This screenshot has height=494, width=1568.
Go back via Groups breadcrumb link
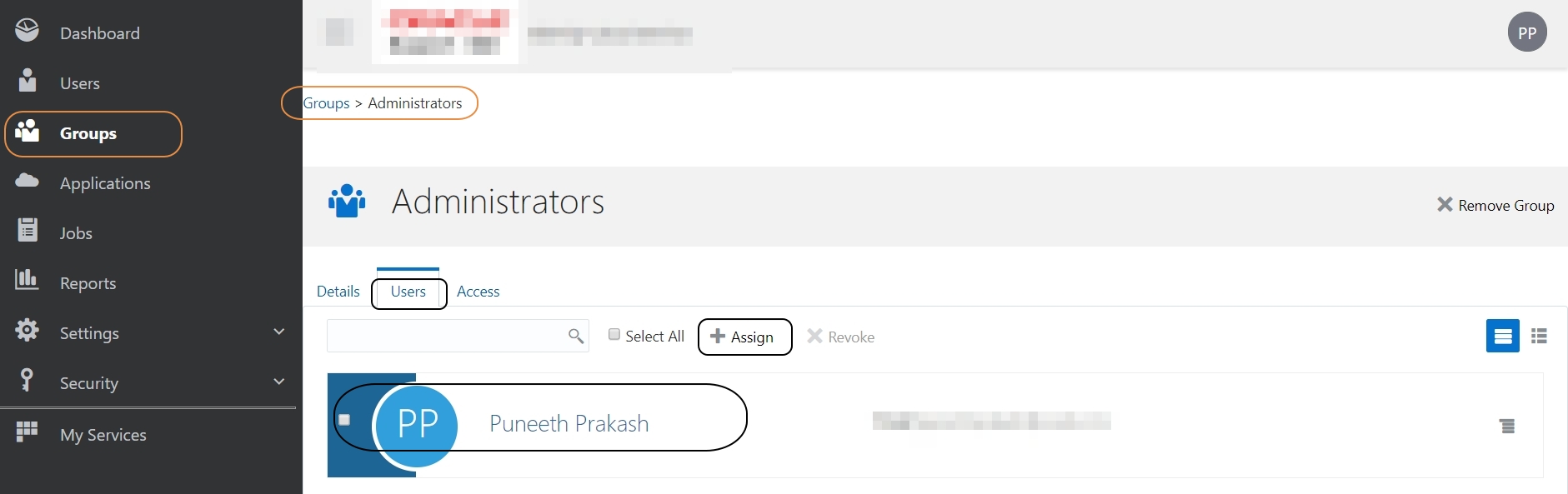click(326, 103)
